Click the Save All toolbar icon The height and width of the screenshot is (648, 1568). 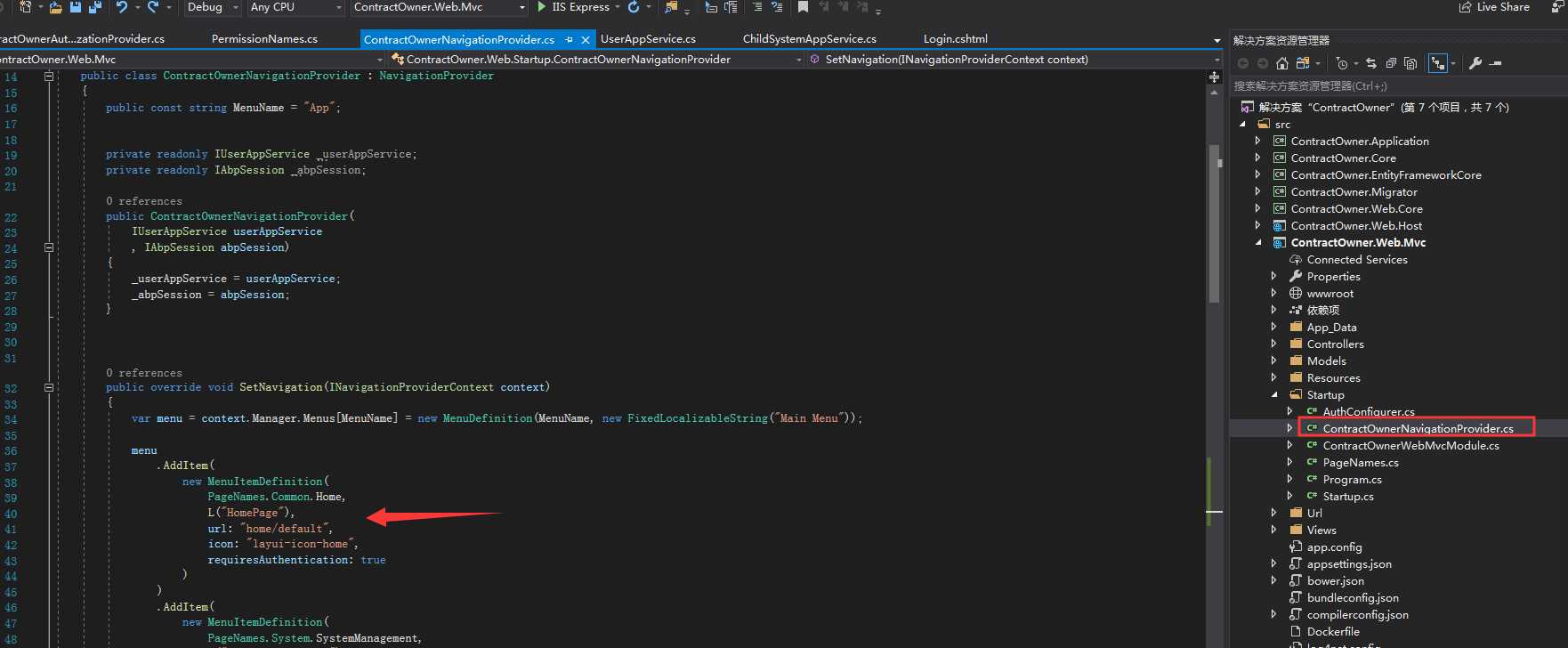coord(94,7)
